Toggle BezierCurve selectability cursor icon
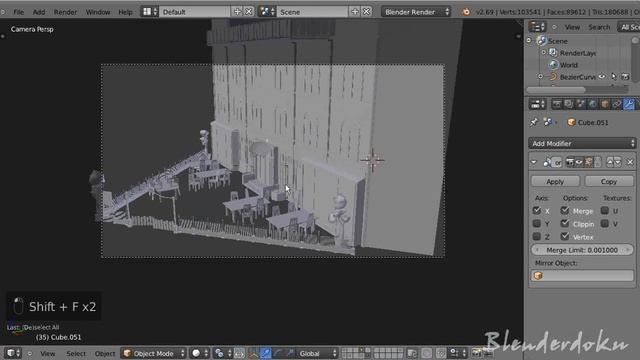 [613, 77]
